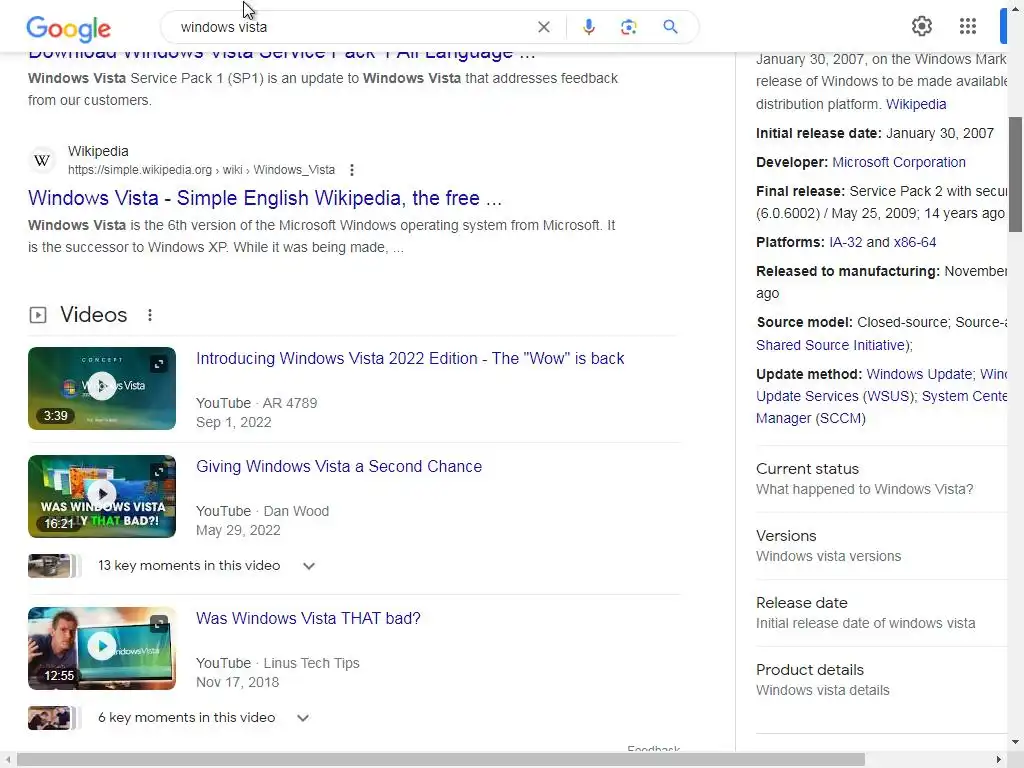Open Product details: Windows vista details
This screenshot has height=768, width=1024.
point(882,680)
